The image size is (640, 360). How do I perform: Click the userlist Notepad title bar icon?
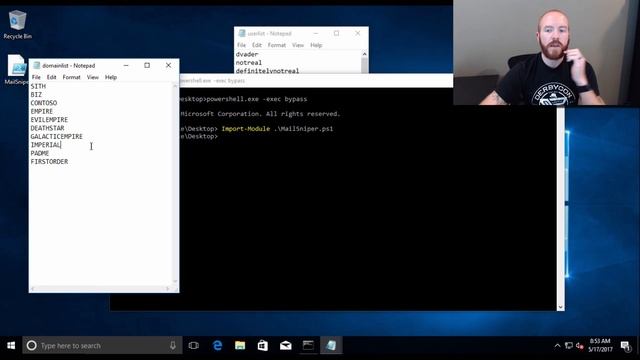point(242,33)
